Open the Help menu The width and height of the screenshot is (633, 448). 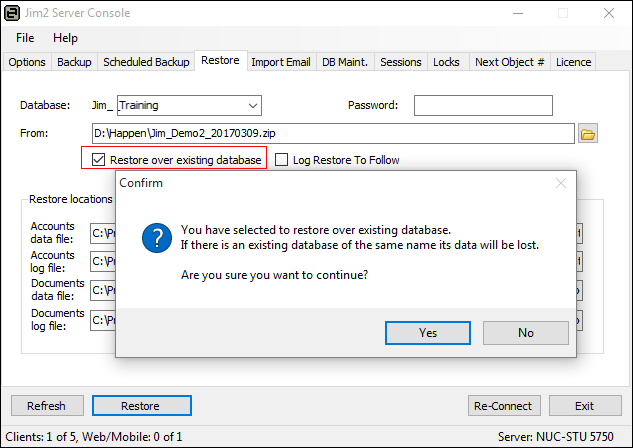(x=65, y=38)
